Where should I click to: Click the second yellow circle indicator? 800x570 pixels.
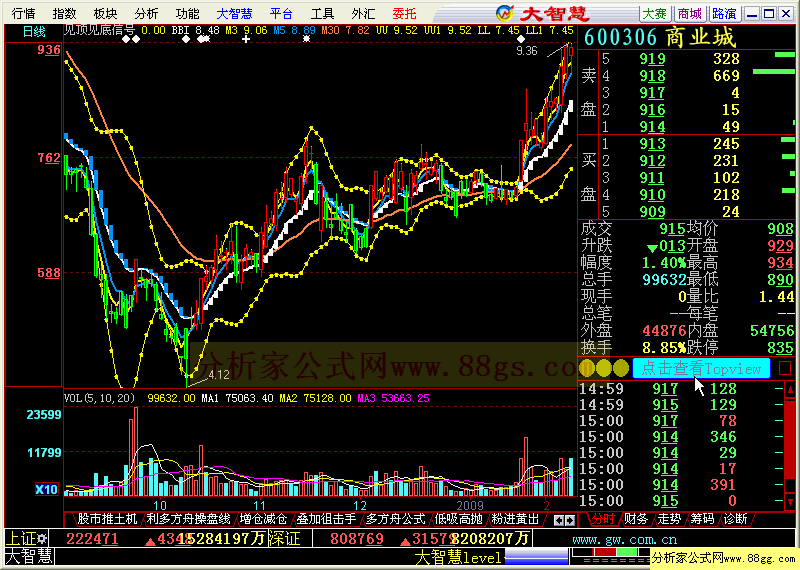[x=604, y=367]
